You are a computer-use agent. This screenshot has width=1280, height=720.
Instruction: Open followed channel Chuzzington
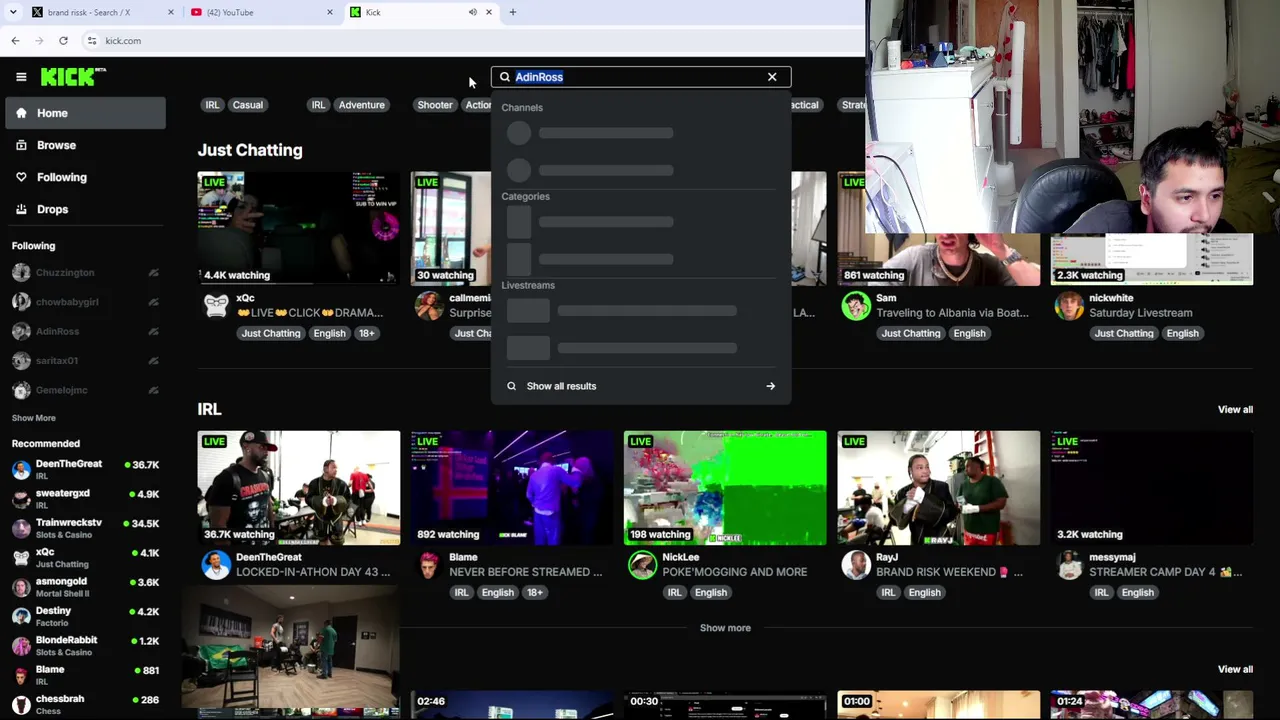coord(86,272)
